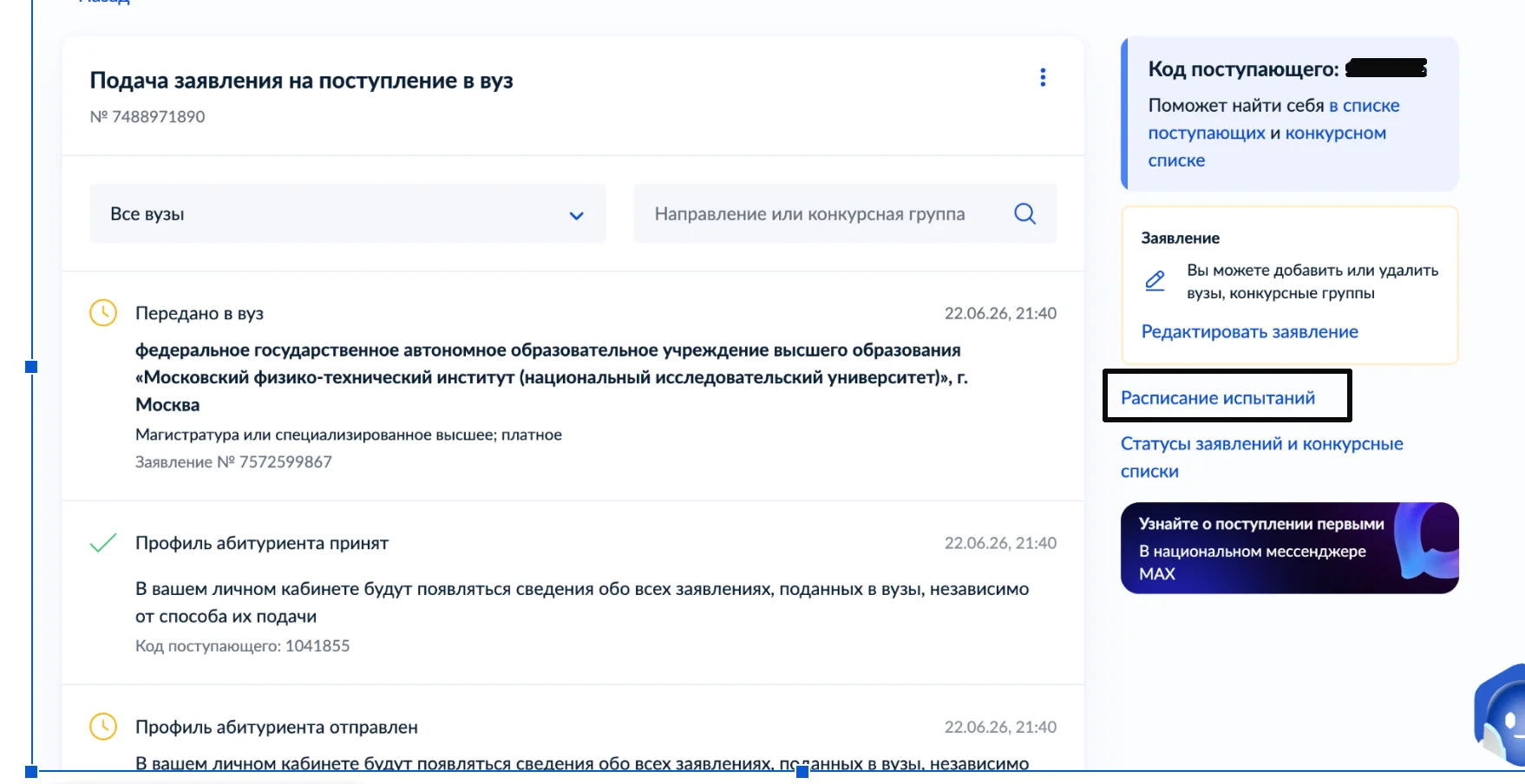1525x784 pixels.
Task: Click Заявление № 7572599867 text
Action: pos(233,461)
